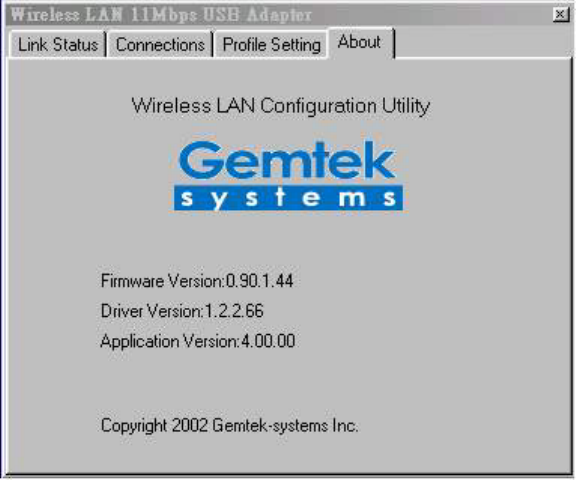Click the application number 4.00.00
The image size is (576, 480).
tap(268, 341)
